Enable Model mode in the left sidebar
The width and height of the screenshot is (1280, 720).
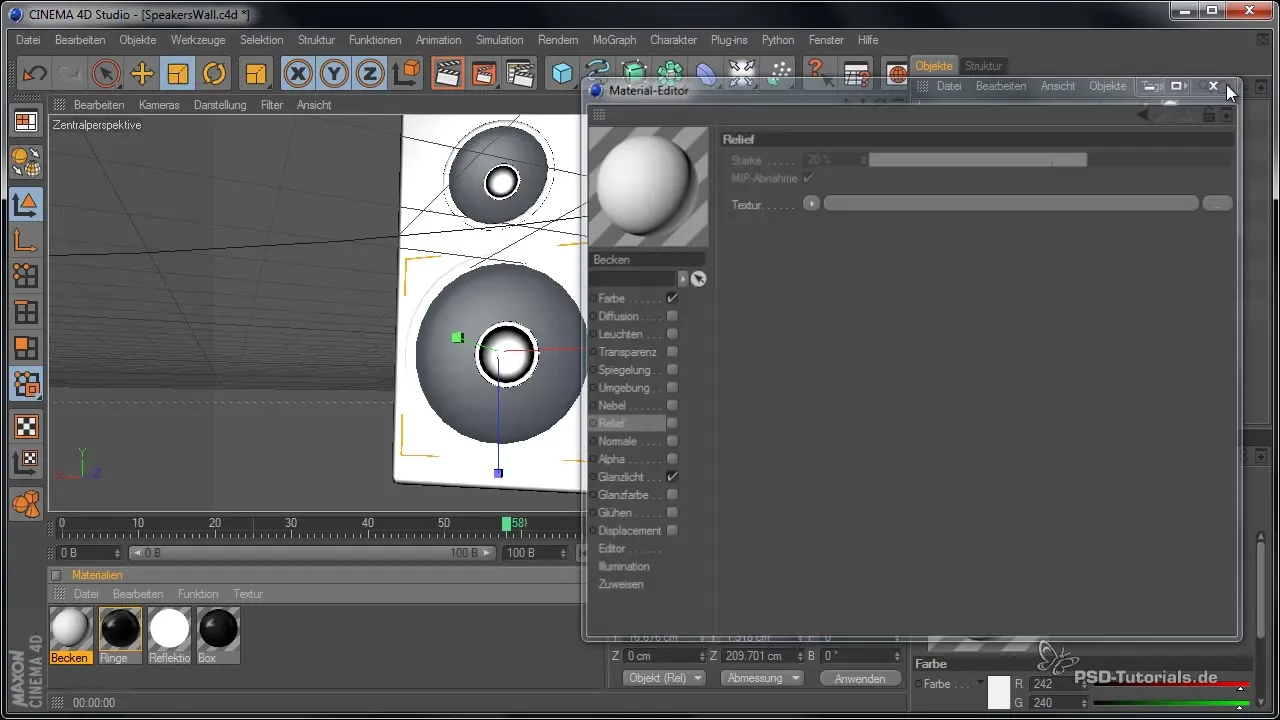coord(26,204)
